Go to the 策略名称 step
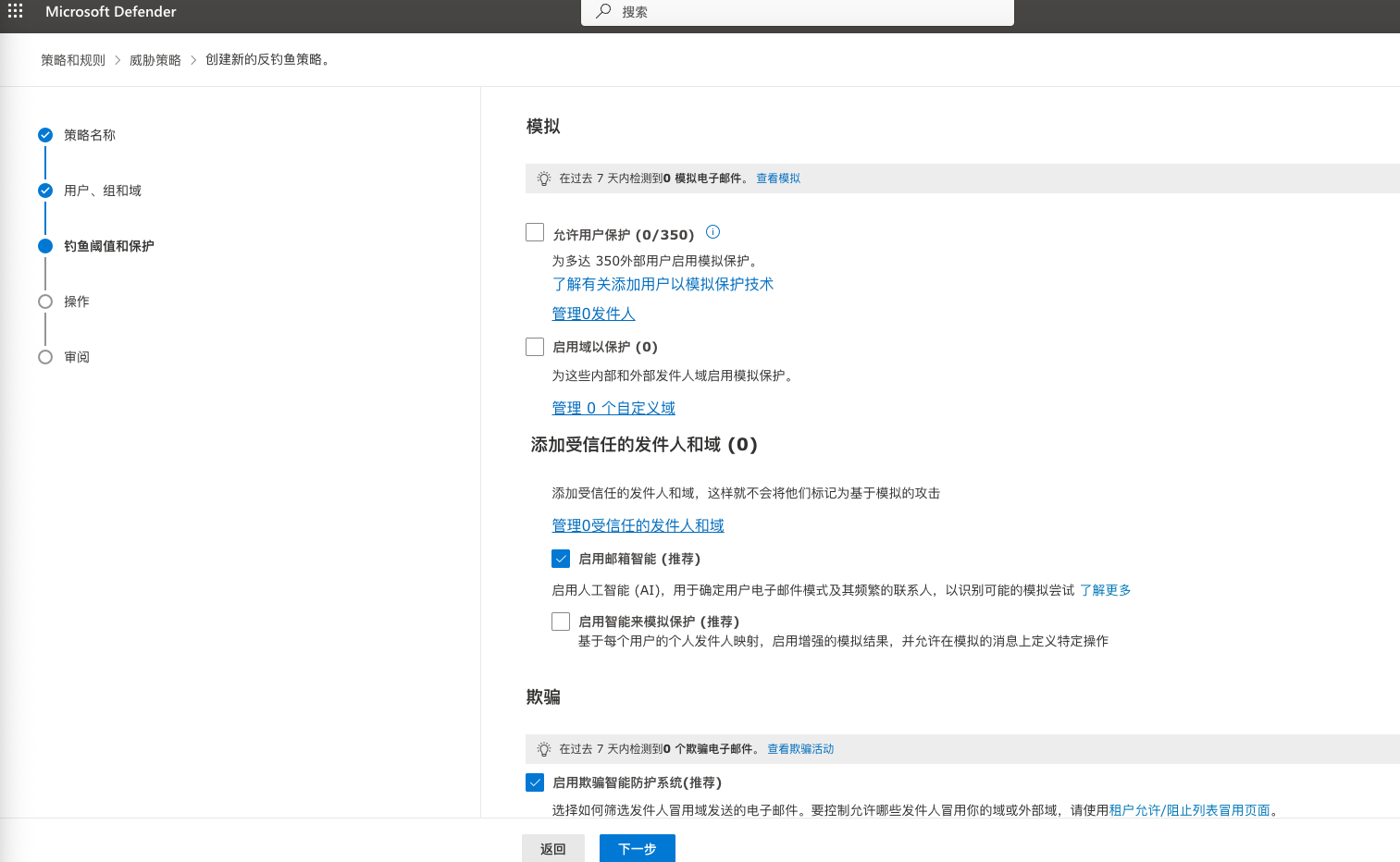Screen dimensions: 1400x862 click(x=90, y=135)
